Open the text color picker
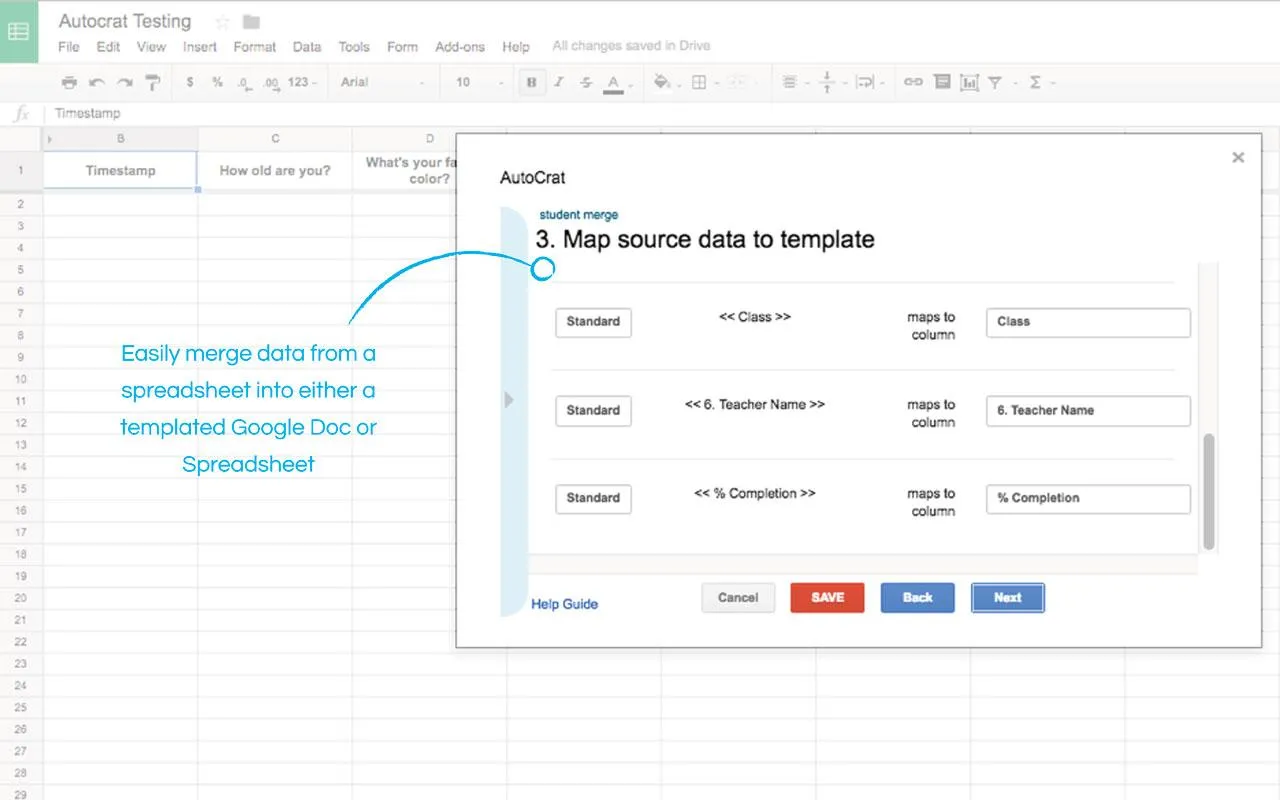The width and height of the screenshot is (1280, 800). [x=613, y=83]
